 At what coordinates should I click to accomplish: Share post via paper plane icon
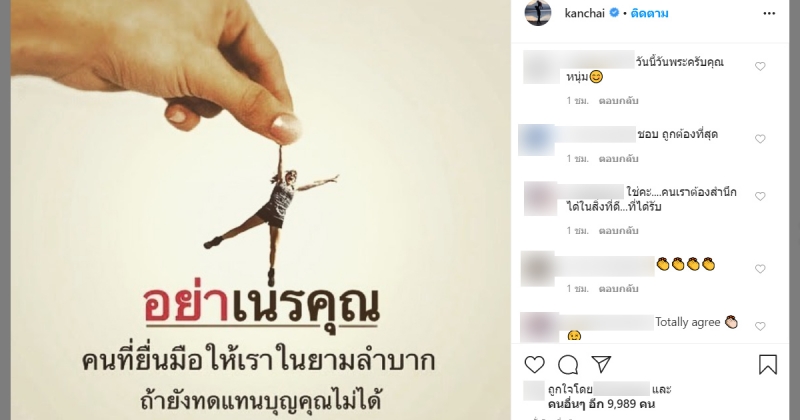pyautogui.click(x=602, y=364)
